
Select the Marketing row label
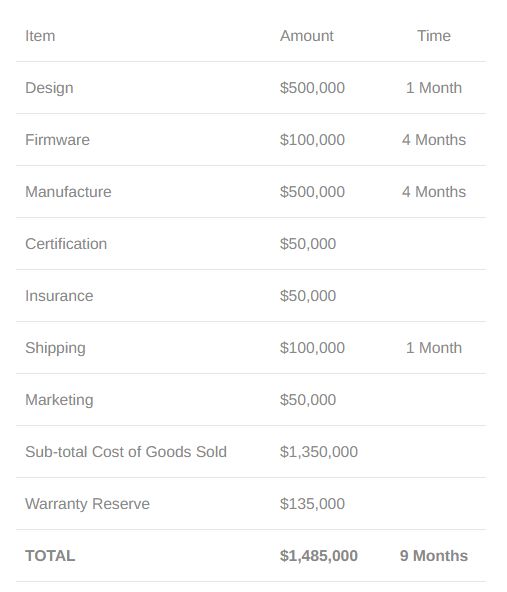tap(59, 400)
